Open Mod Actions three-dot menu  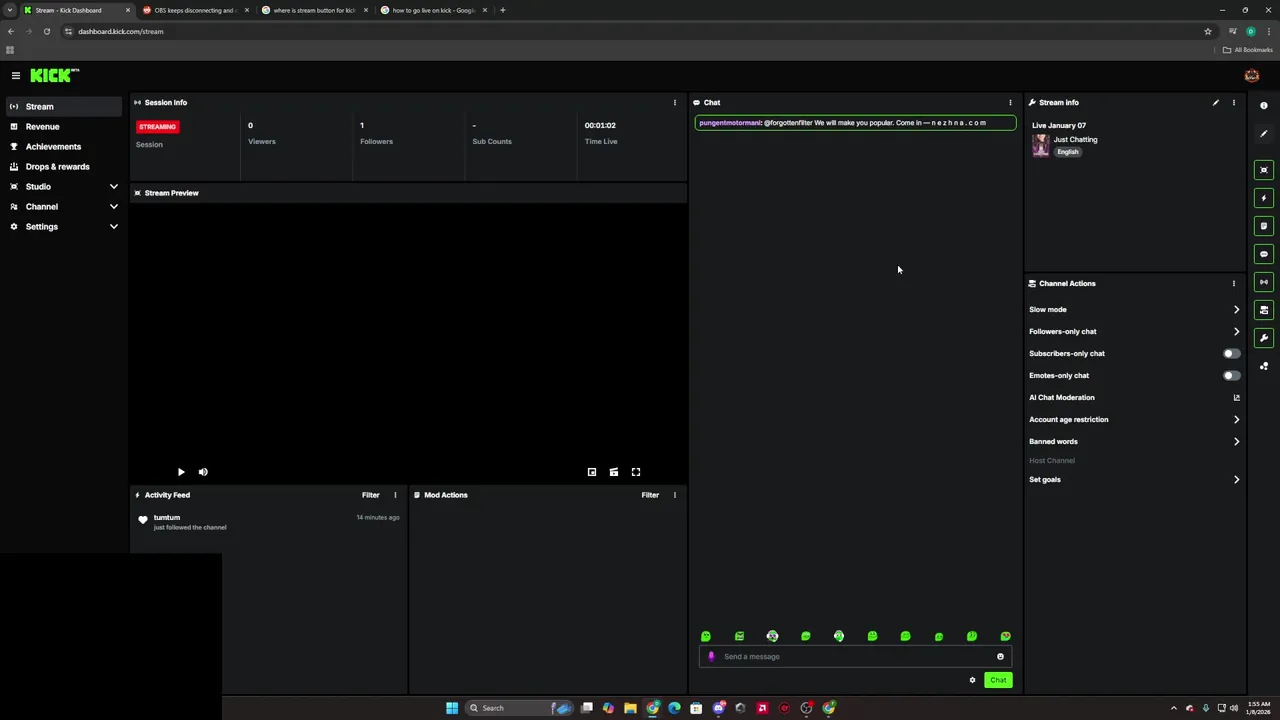click(x=674, y=495)
